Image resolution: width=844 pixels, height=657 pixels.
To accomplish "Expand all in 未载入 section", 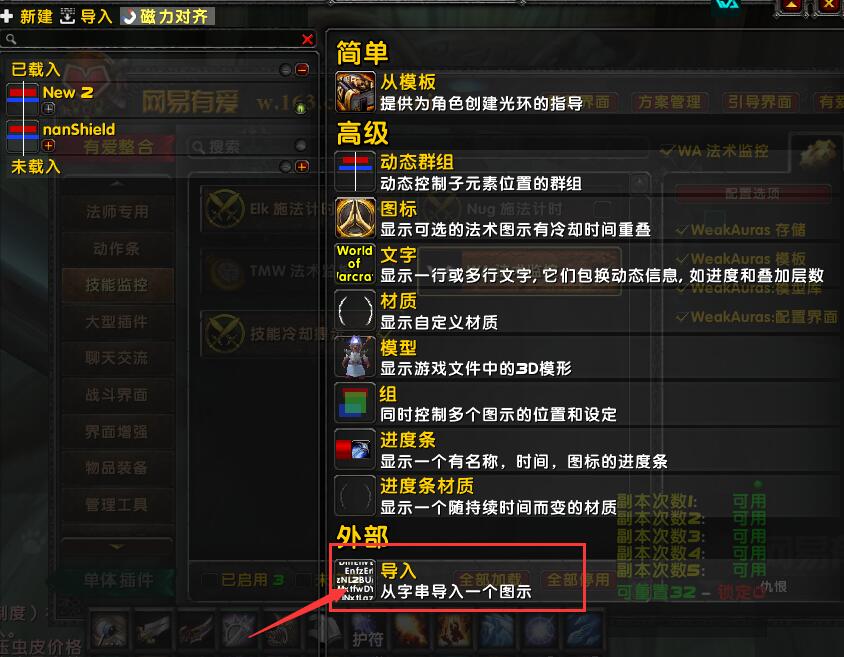I will 302,166.
